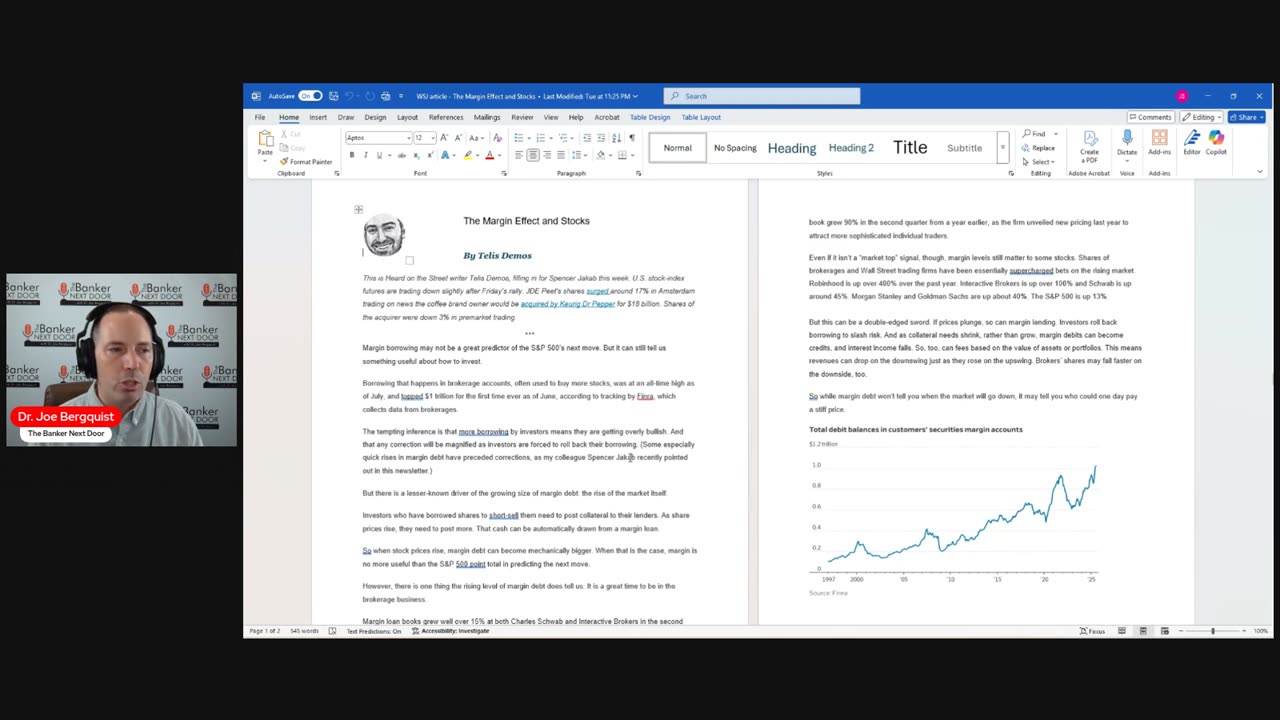Toggle Underline formatting
This screenshot has height=720, width=1280.
(x=379, y=155)
